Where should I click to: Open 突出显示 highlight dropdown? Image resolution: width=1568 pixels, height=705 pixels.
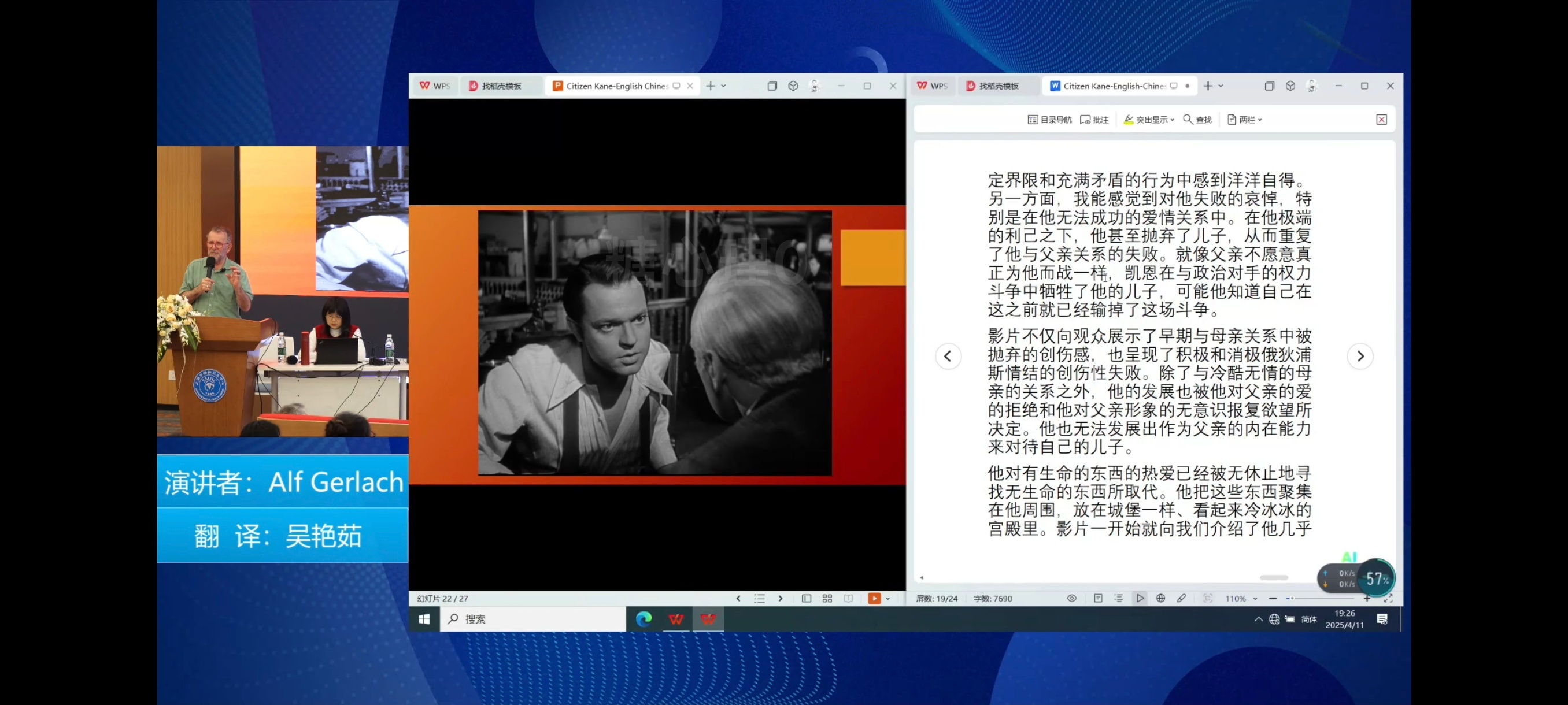pos(1149,120)
